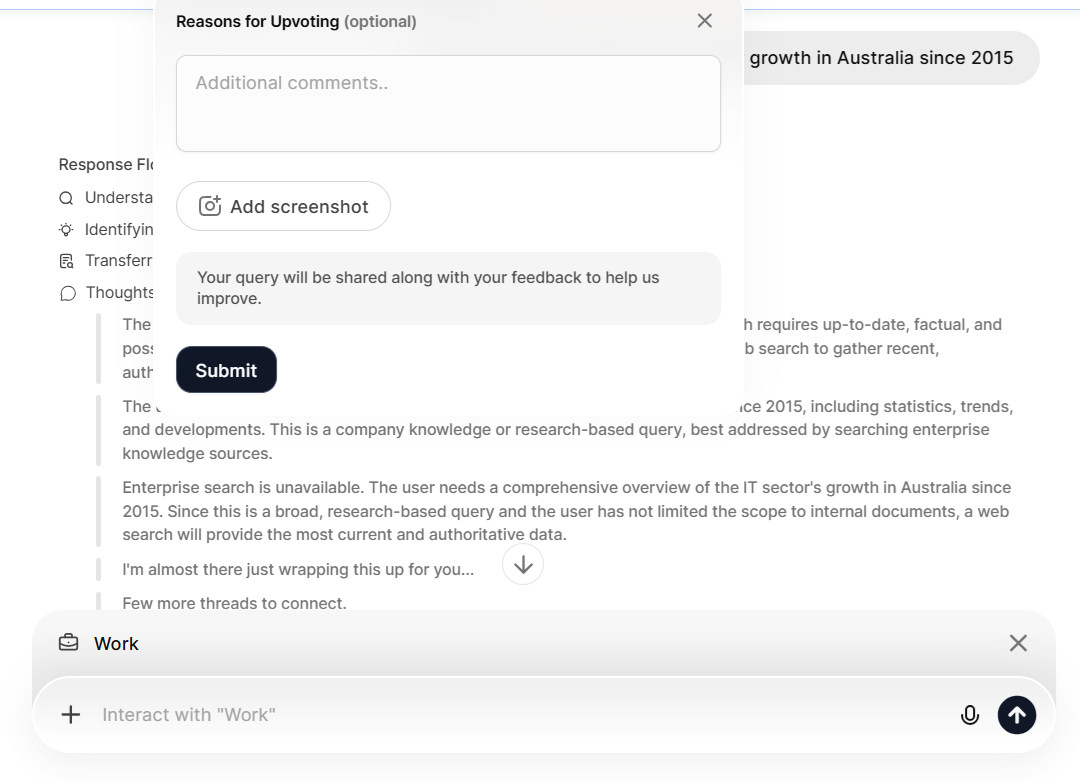1080x781 pixels.
Task: Expand the Thoughts step via chat bubble icon
Action: click(x=67, y=293)
